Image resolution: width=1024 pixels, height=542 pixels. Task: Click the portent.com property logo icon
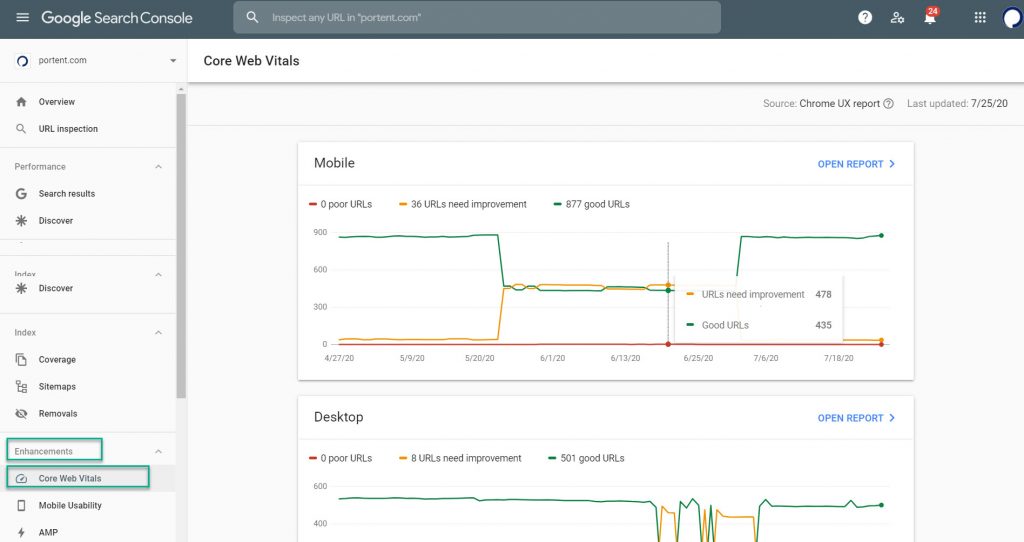(x=22, y=61)
